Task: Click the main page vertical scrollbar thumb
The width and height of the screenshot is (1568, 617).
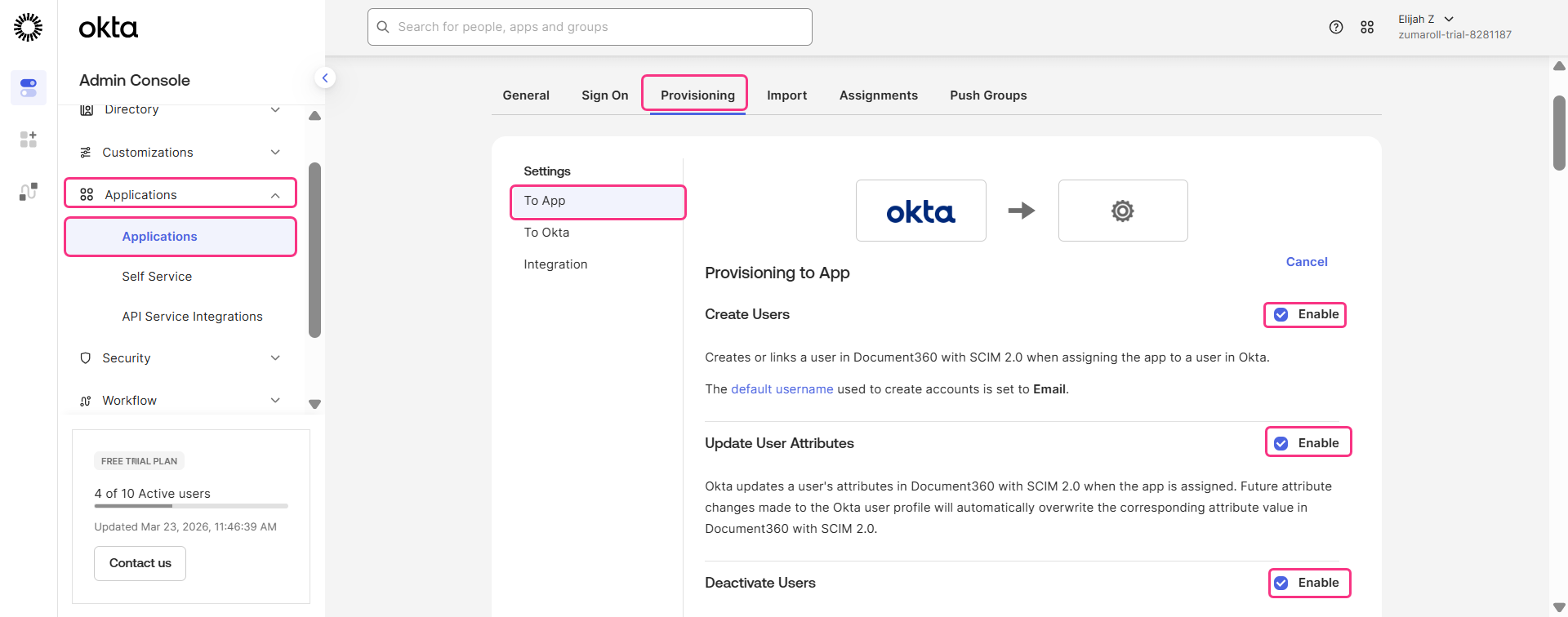Action: pyautogui.click(x=1559, y=133)
